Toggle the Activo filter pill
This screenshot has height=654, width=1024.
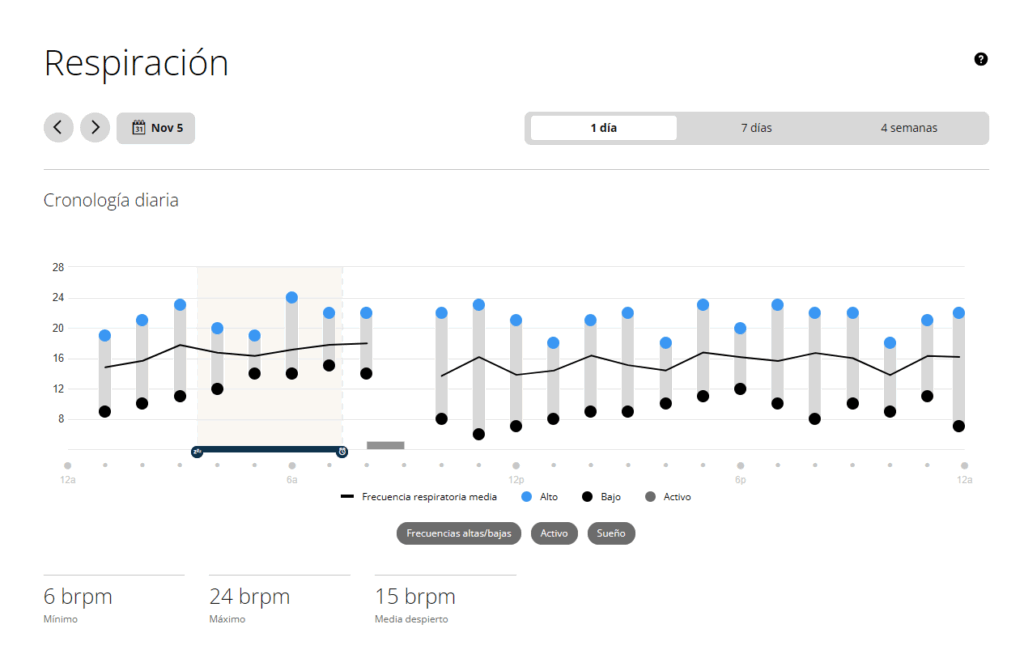[x=554, y=533]
